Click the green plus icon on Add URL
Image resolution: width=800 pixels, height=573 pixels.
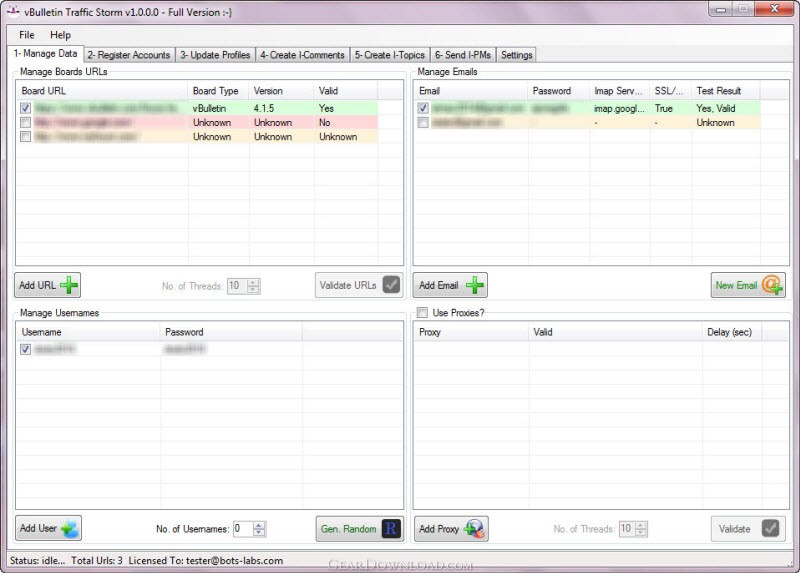pyautogui.click(x=69, y=285)
